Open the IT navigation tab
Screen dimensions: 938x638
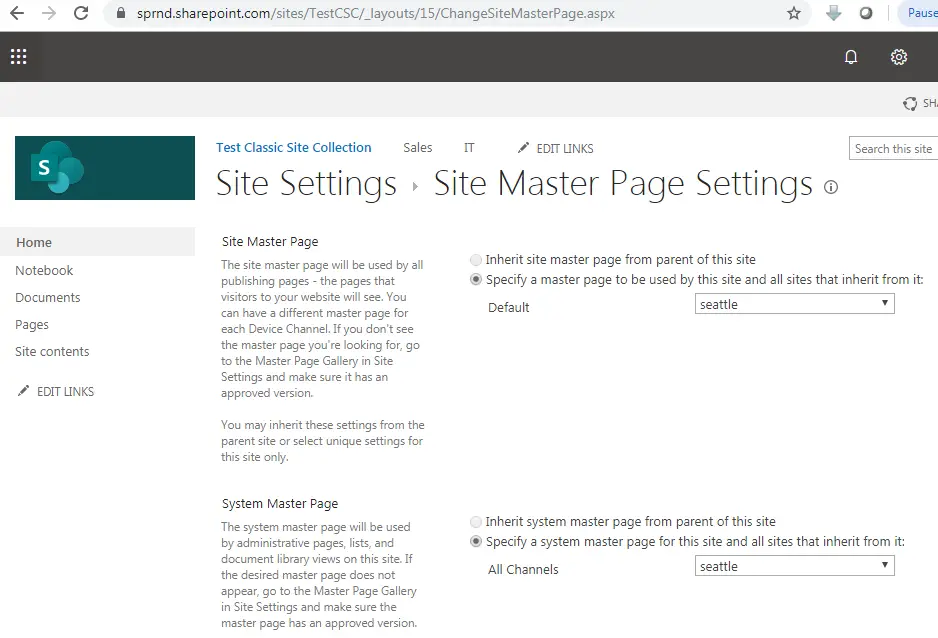tap(469, 147)
